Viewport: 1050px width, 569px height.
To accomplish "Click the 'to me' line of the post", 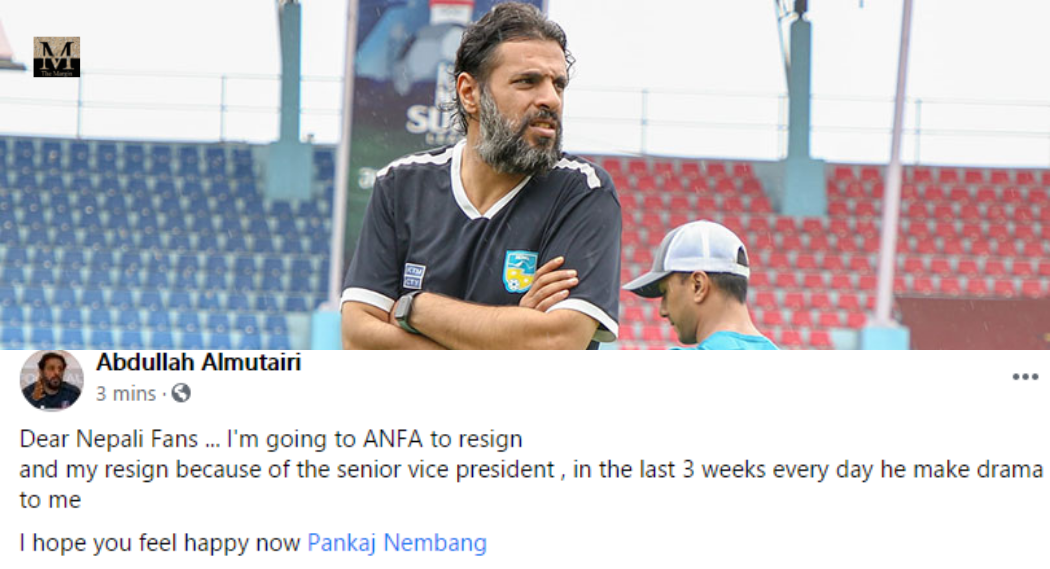I will (50, 500).
